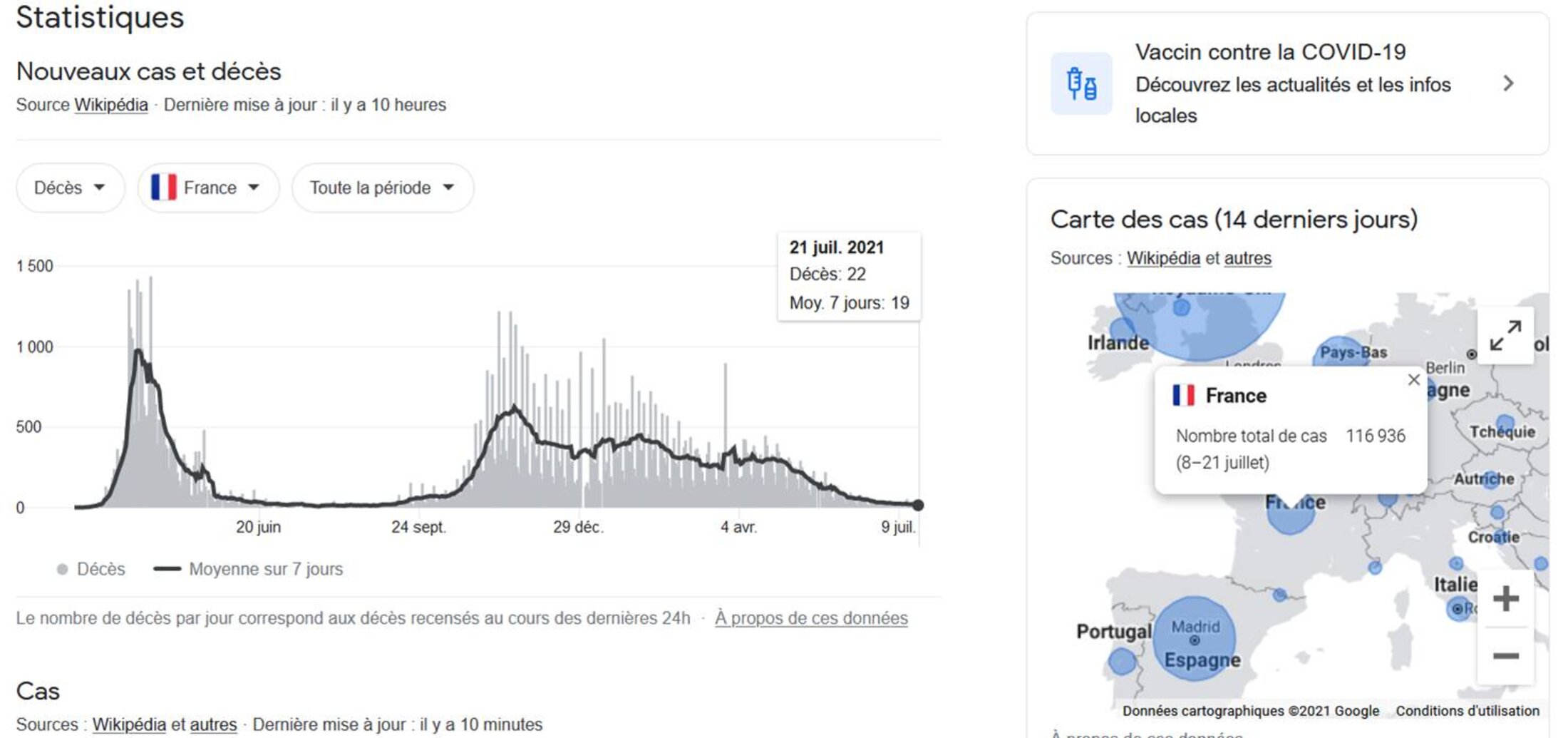Click the autres sources link under map title
Image resolution: width=1568 pixels, height=738 pixels.
[x=1247, y=258]
